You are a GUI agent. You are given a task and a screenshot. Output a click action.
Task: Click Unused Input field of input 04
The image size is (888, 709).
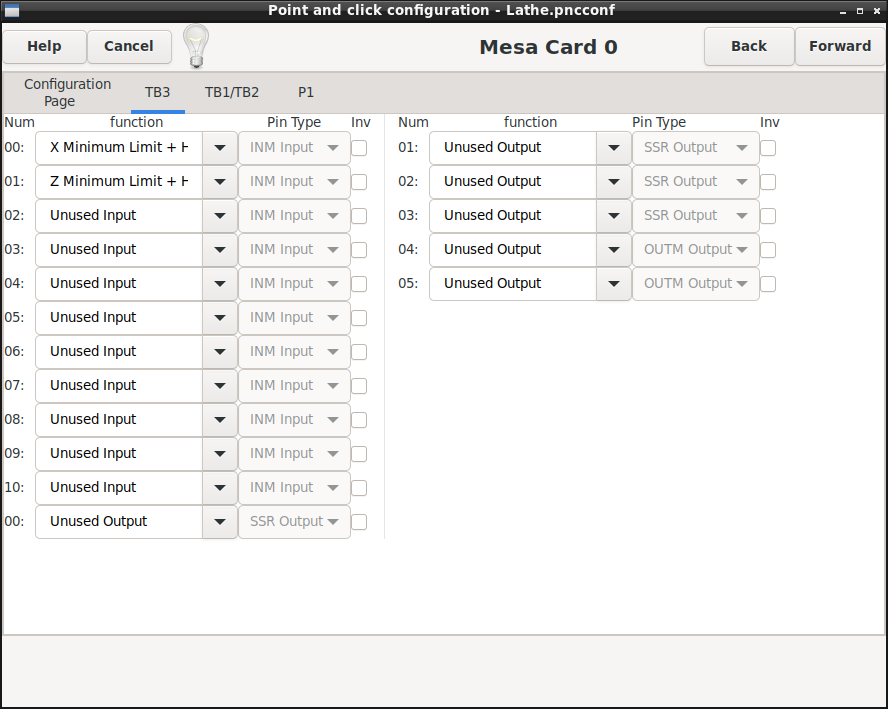tap(119, 284)
